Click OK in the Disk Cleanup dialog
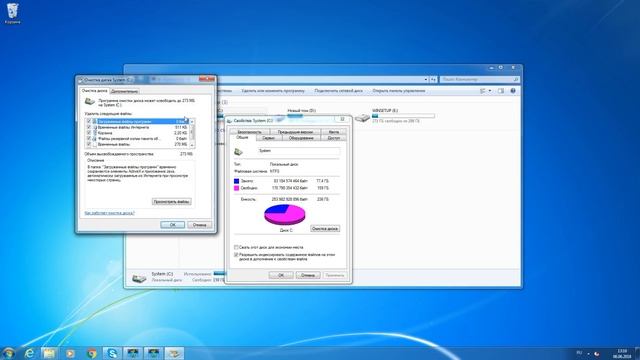This screenshot has height=360, width=640. [173, 225]
